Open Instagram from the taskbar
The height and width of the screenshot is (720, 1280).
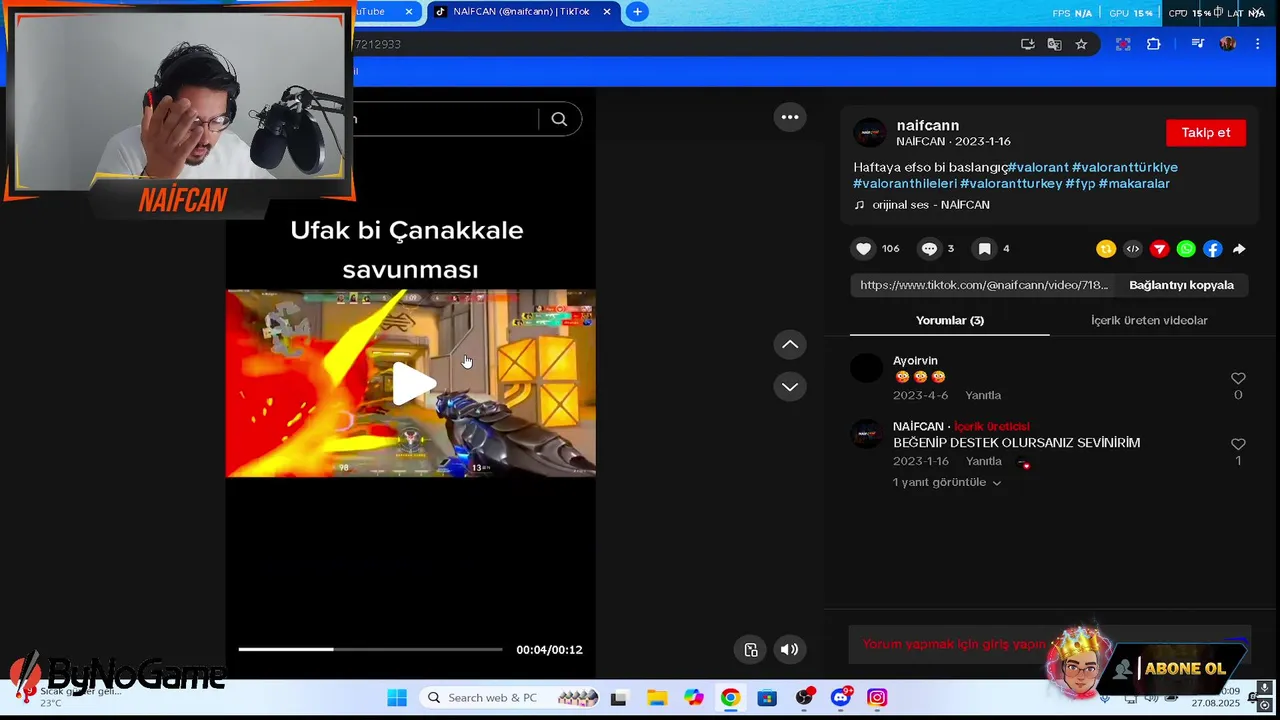click(x=877, y=697)
